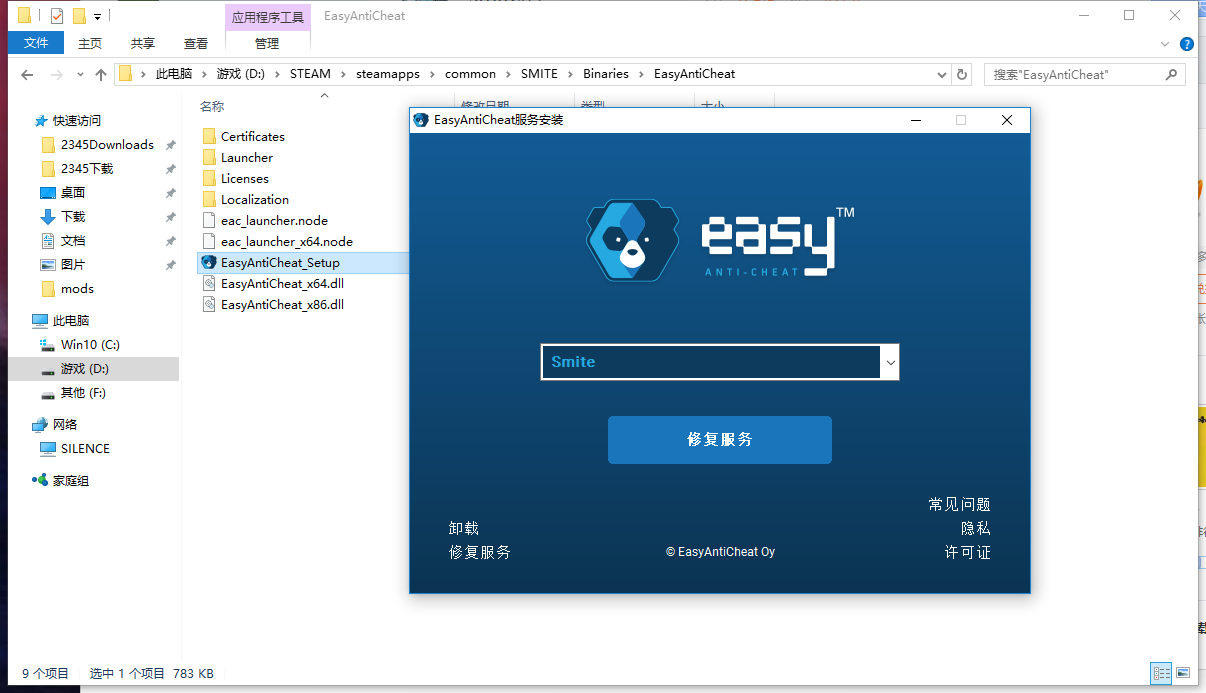Open the 管理 ribbon tab
1206x693 pixels.
tap(267, 43)
